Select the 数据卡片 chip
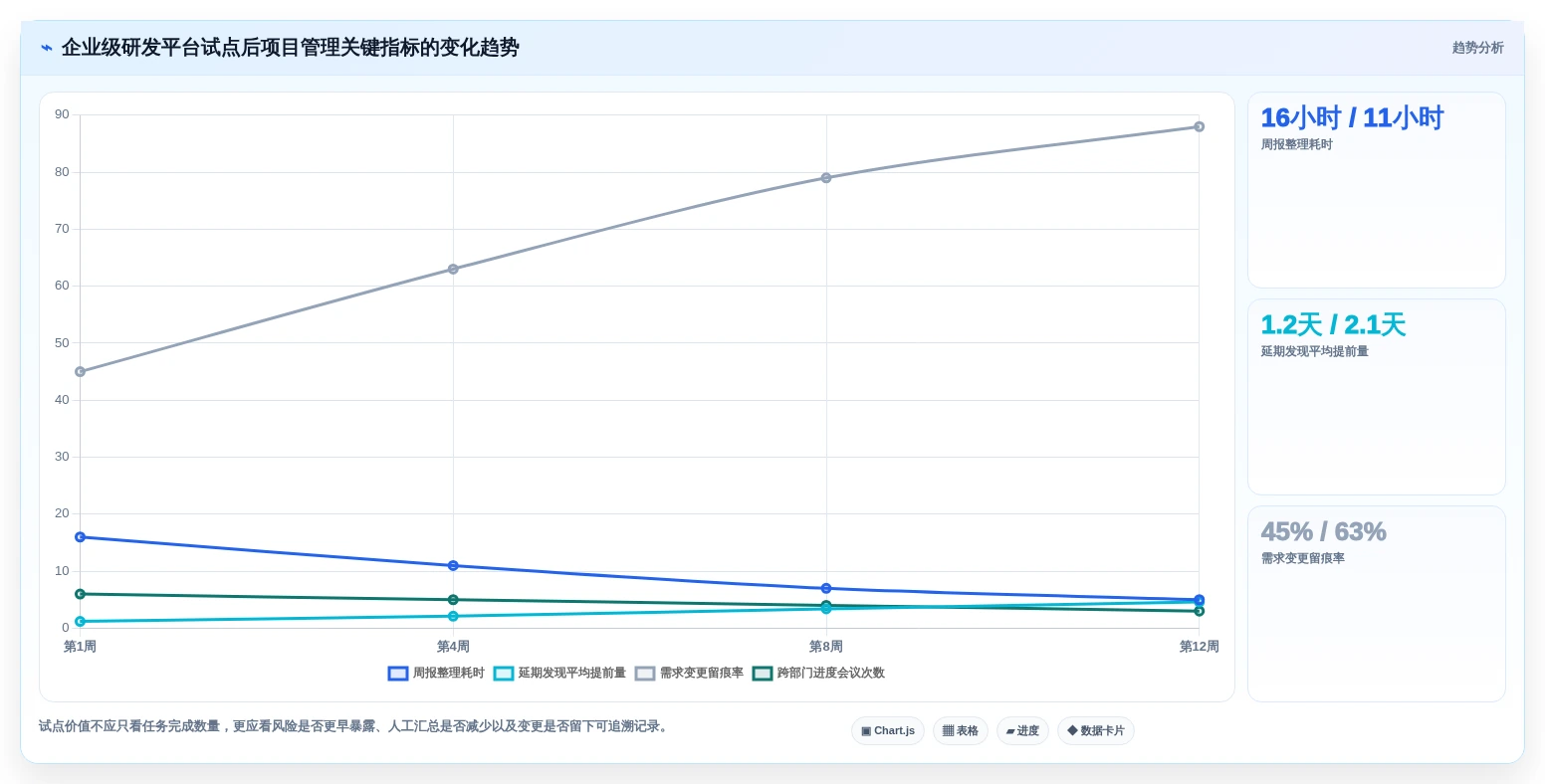 [x=1096, y=731]
